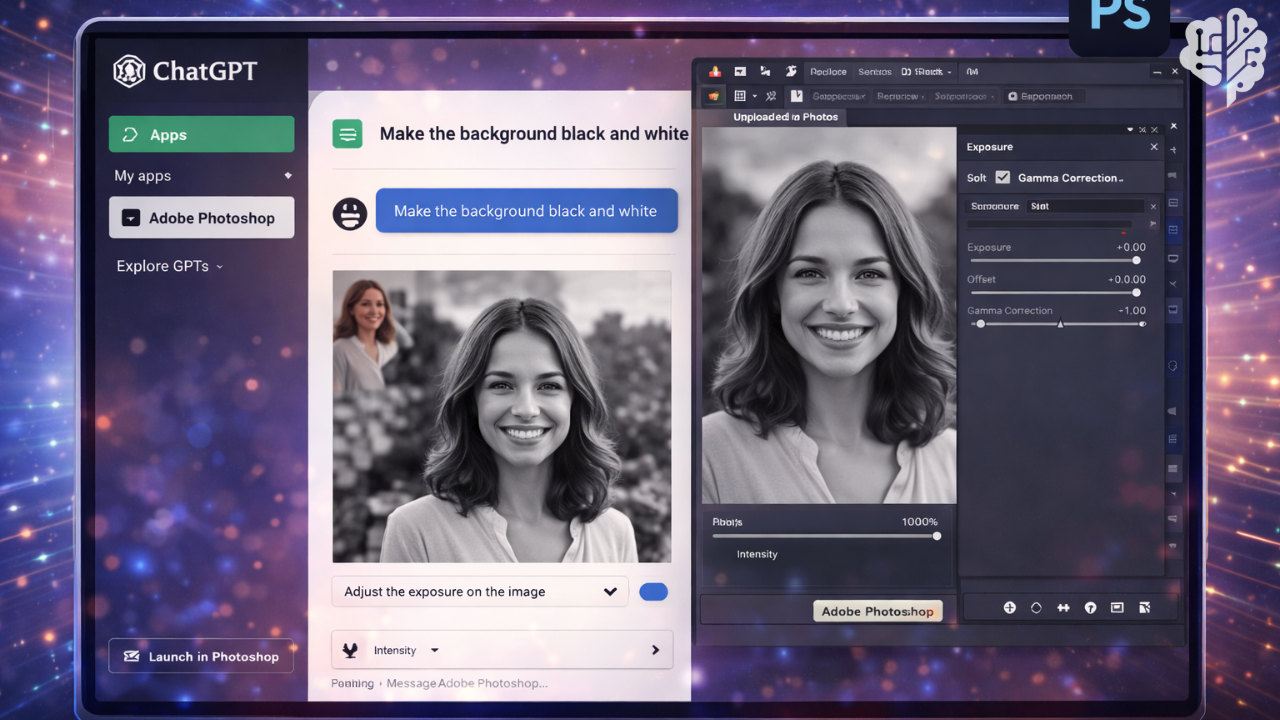Select Adobe Photoshop in My apps
This screenshot has height=720, width=1280.
click(201, 218)
